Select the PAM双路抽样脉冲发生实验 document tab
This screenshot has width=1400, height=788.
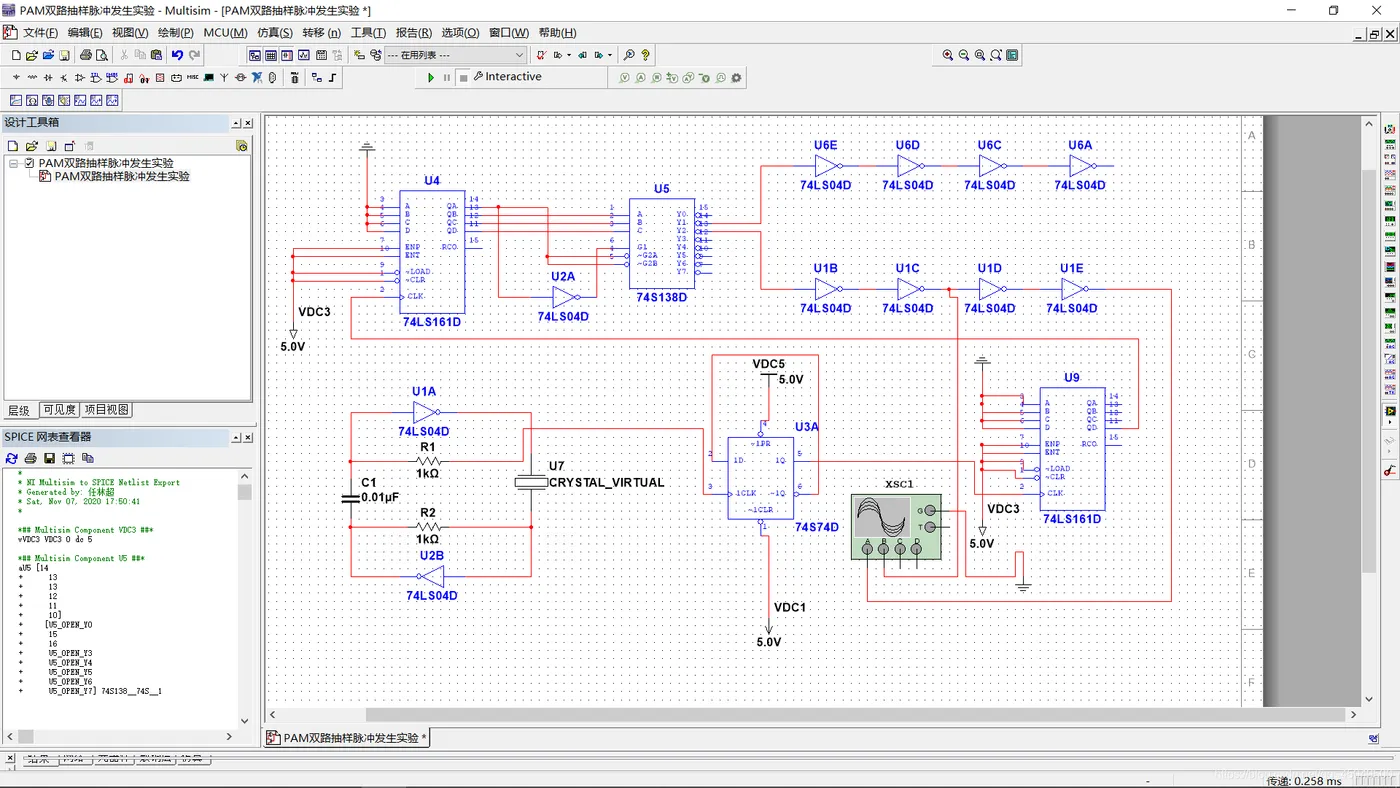pyautogui.click(x=347, y=738)
